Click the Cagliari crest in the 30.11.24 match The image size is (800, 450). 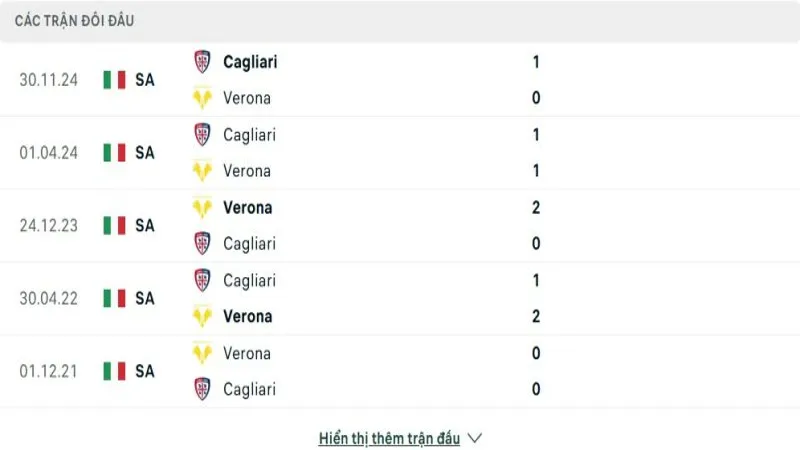(202, 61)
